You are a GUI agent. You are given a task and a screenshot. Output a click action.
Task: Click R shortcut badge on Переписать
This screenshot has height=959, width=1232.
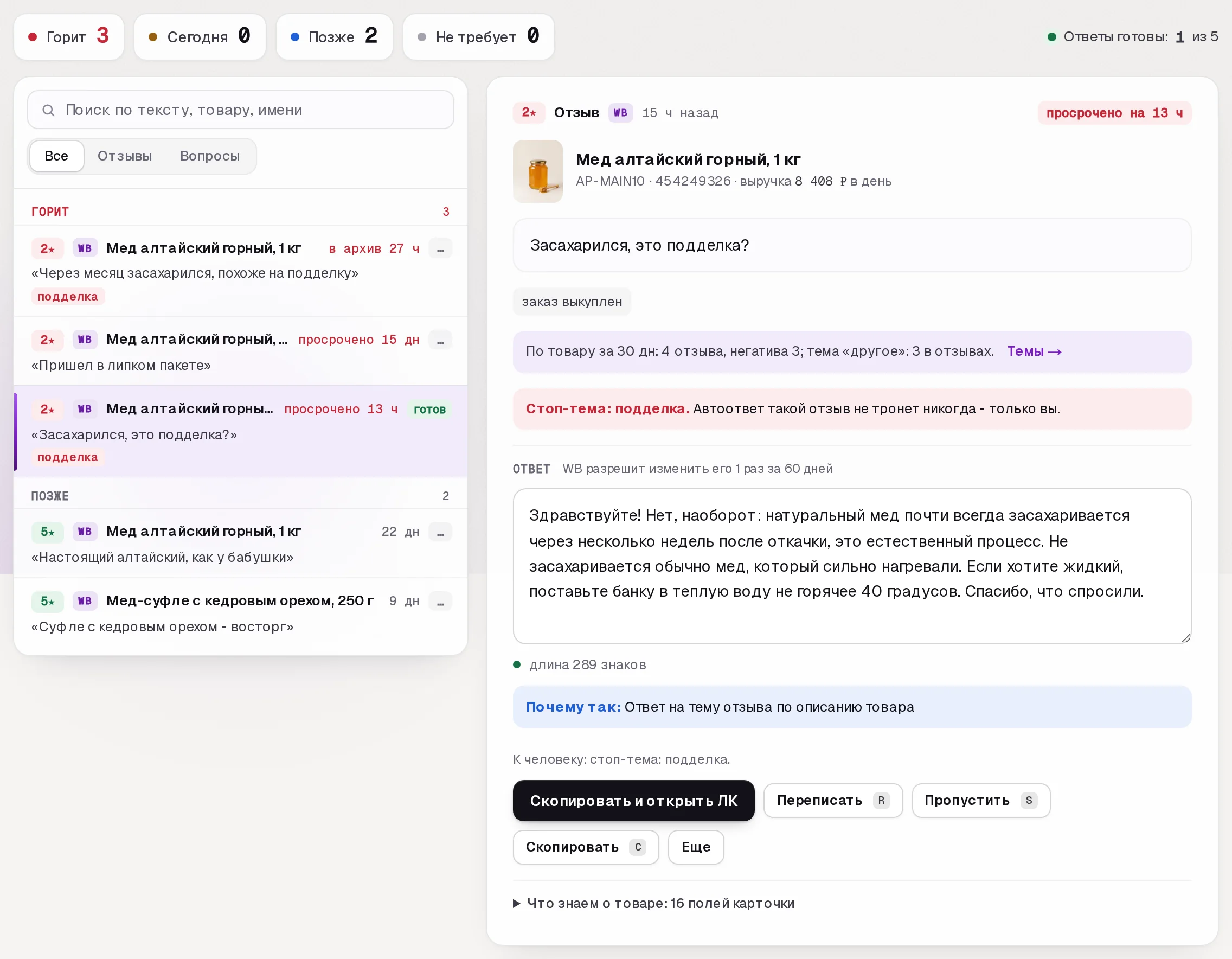[x=881, y=801]
